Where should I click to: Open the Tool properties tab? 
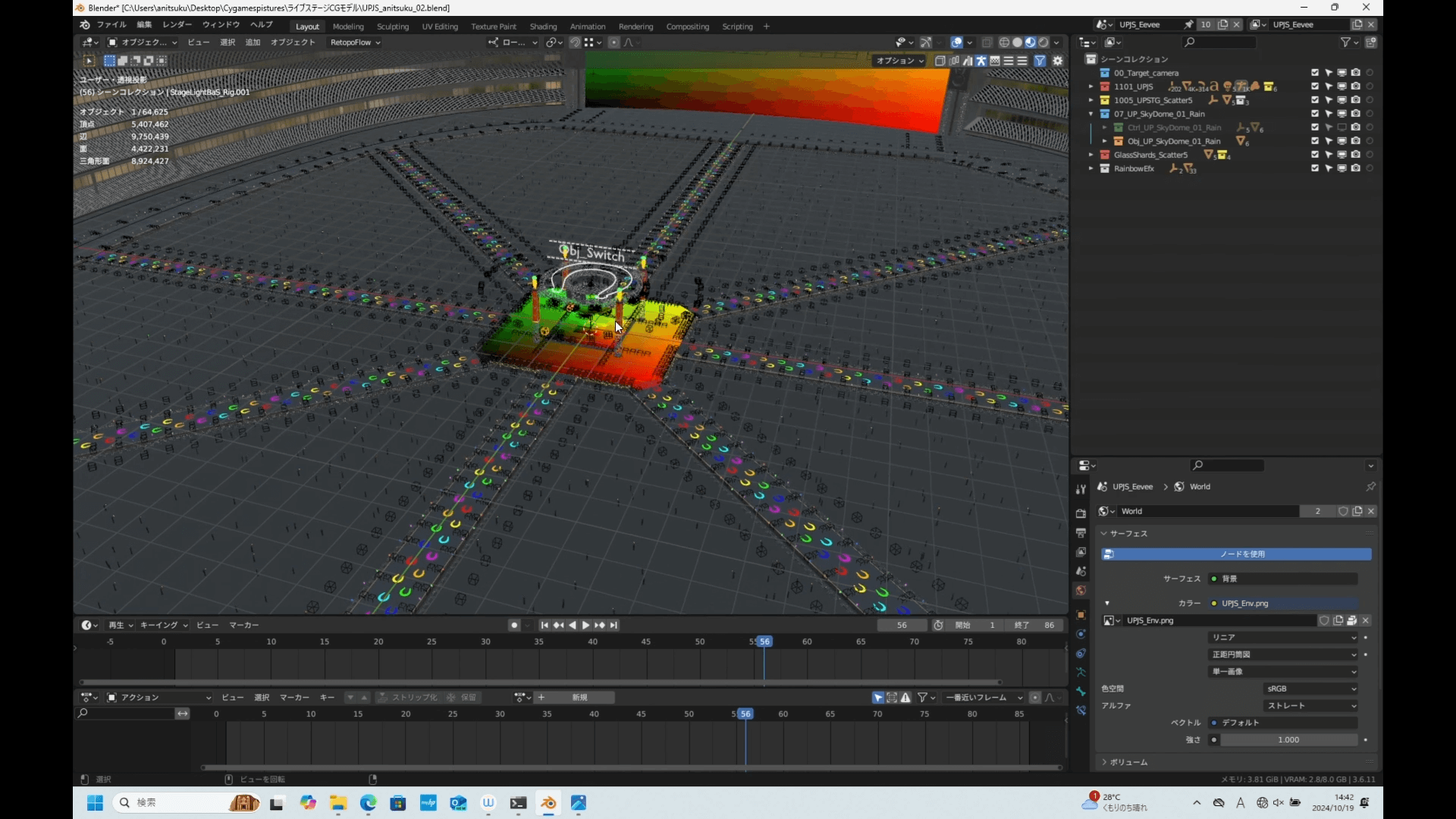coord(1081,490)
